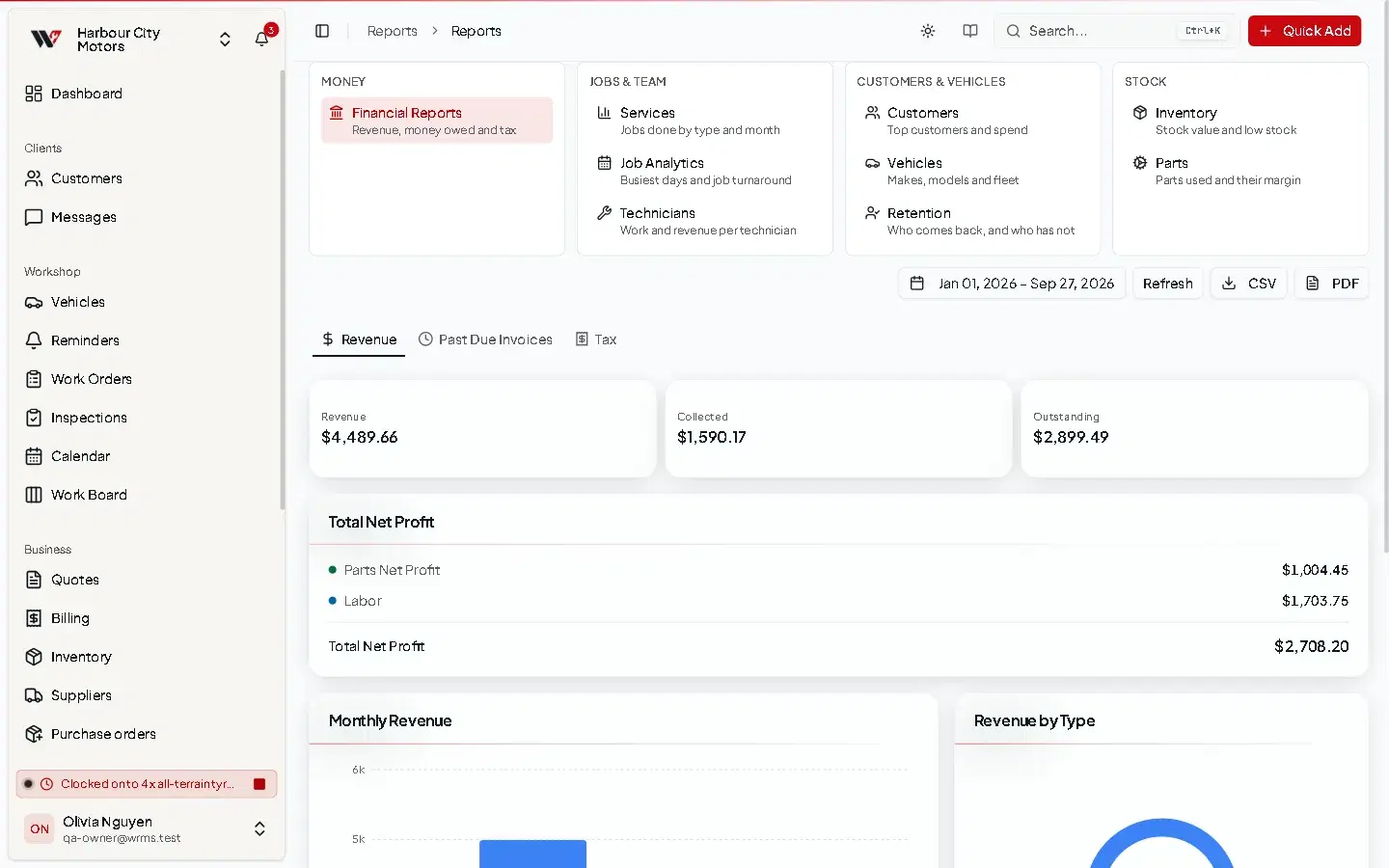Click the Reports breadcrumb parent link

(392, 31)
